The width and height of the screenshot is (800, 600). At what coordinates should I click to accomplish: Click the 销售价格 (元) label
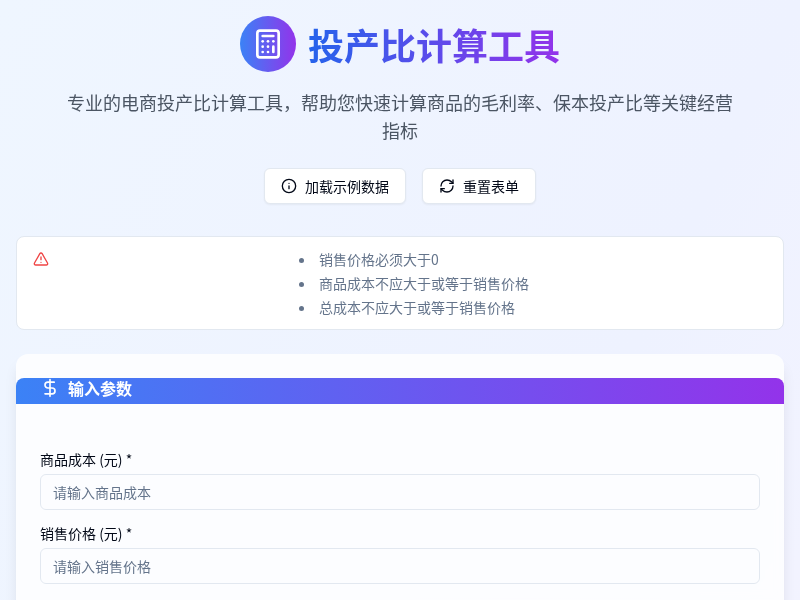tap(86, 535)
